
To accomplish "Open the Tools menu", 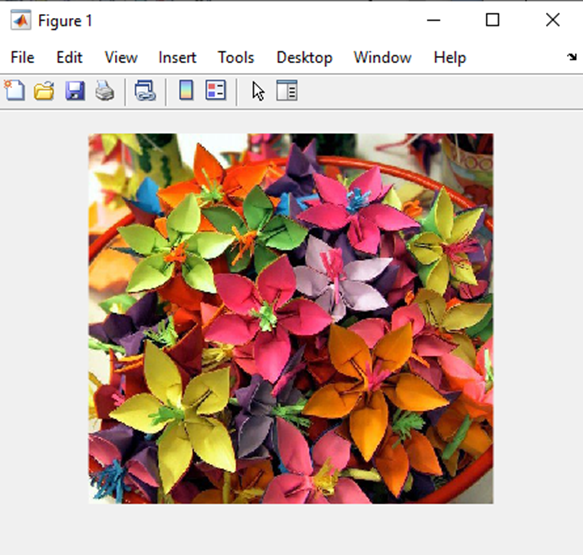I will 236,58.
